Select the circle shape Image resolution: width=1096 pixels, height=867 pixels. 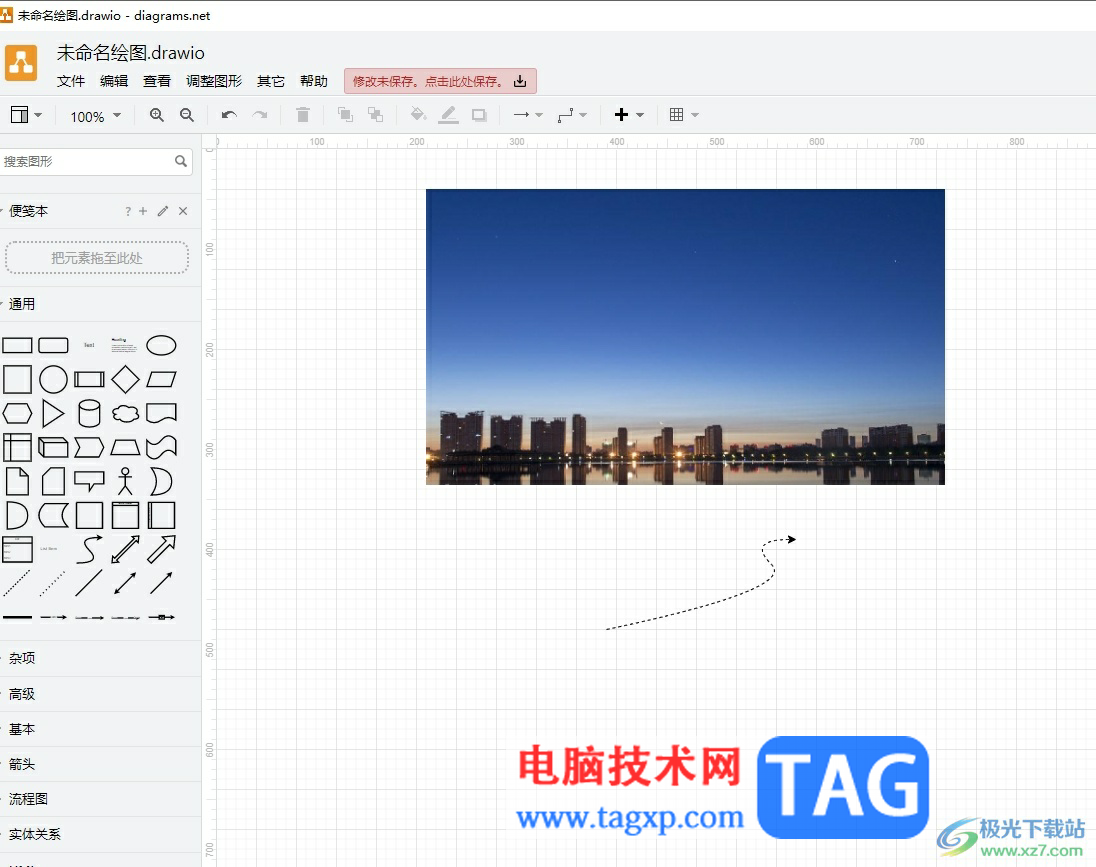click(53, 380)
